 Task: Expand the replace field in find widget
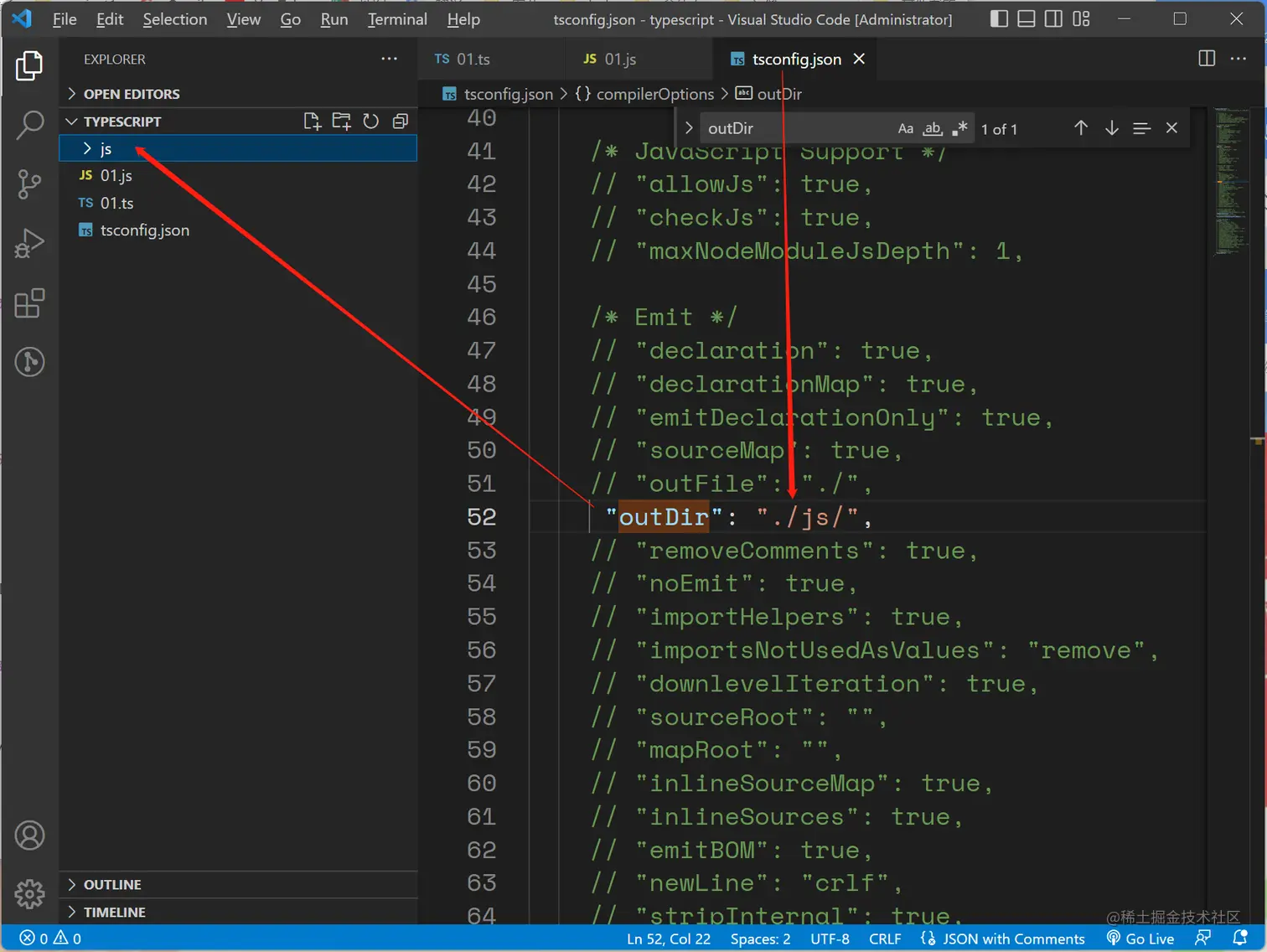[x=689, y=128]
